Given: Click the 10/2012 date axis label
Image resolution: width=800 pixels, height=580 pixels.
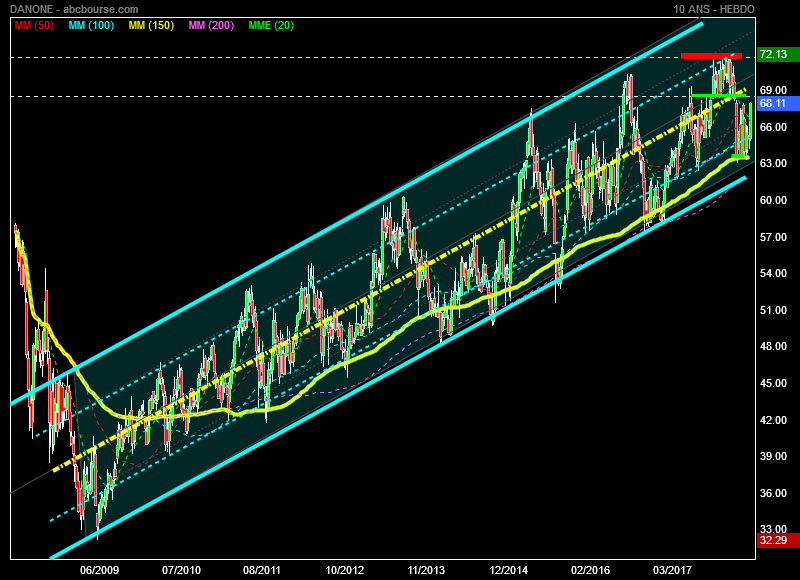Looking at the screenshot, I should tap(345, 570).
